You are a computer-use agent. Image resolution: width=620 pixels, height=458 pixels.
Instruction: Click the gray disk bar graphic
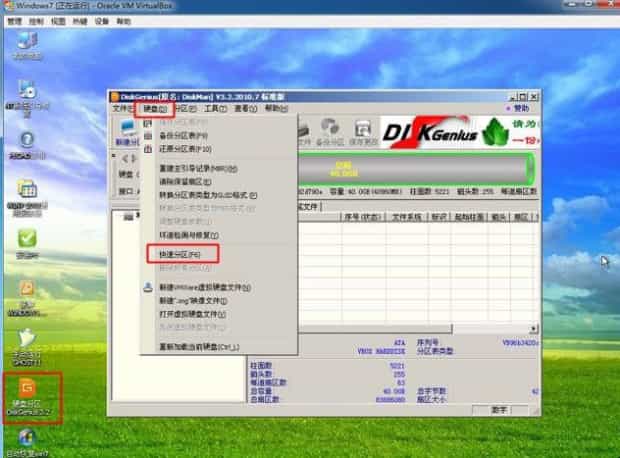pyautogui.click(x=415, y=169)
